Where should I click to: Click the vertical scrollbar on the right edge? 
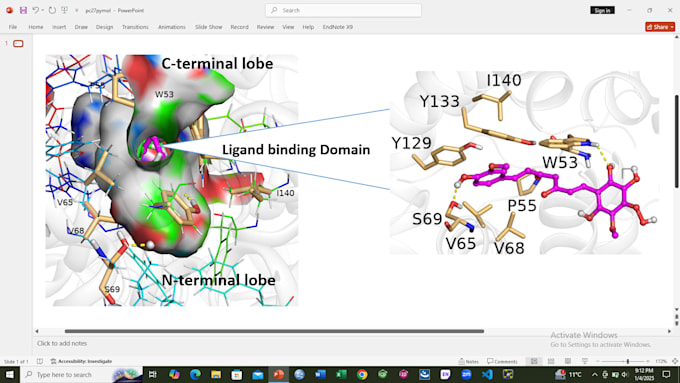[677, 141]
